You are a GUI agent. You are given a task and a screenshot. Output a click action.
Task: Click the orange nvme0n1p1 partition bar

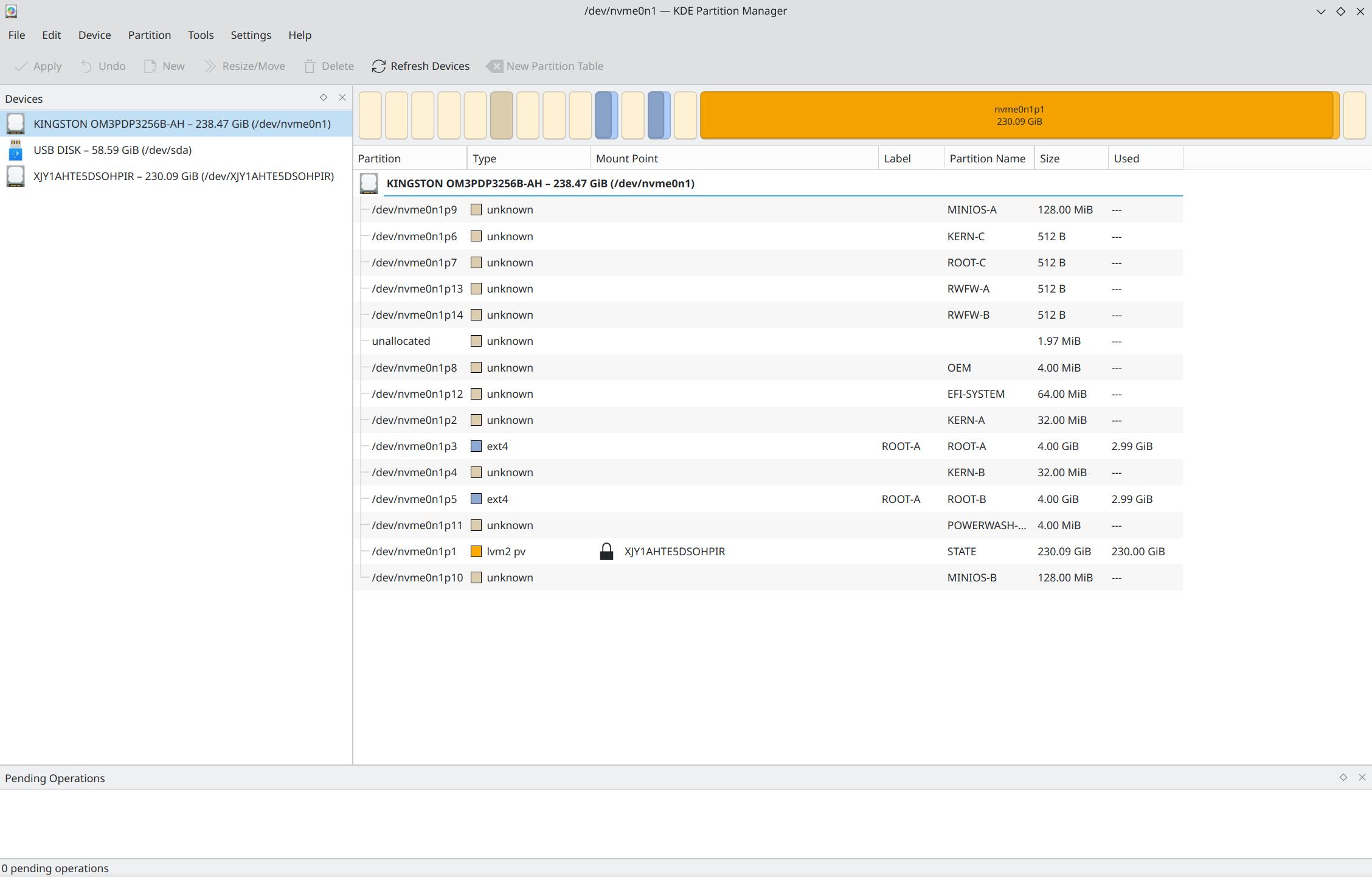tap(1019, 116)
